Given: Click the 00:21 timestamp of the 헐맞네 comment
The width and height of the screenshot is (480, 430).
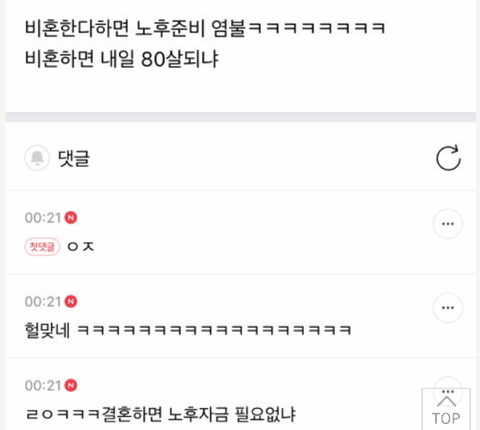Looking at the screenshot, I should 43,302.
